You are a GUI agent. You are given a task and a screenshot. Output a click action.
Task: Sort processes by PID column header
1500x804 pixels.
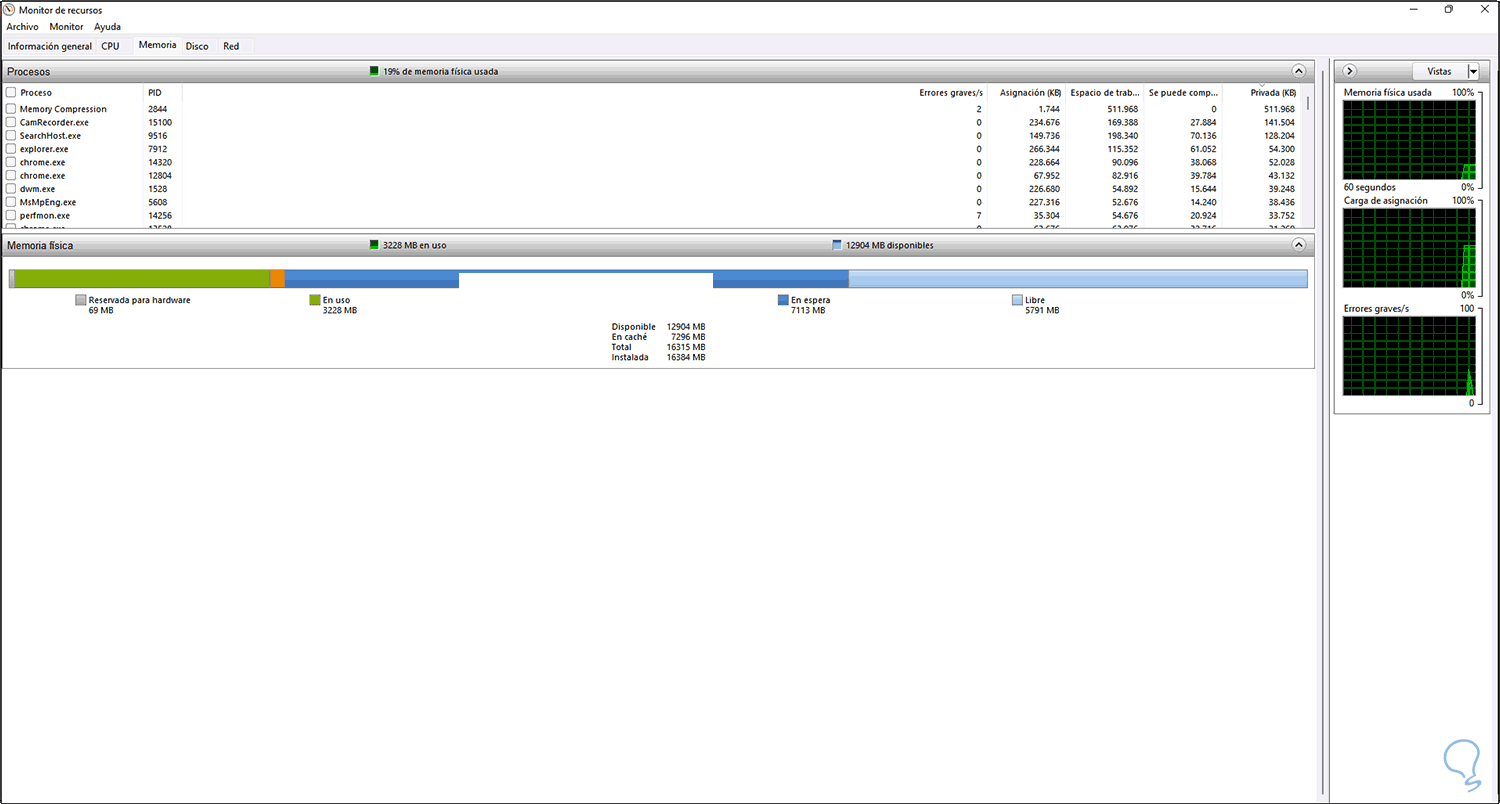(162, 93)
